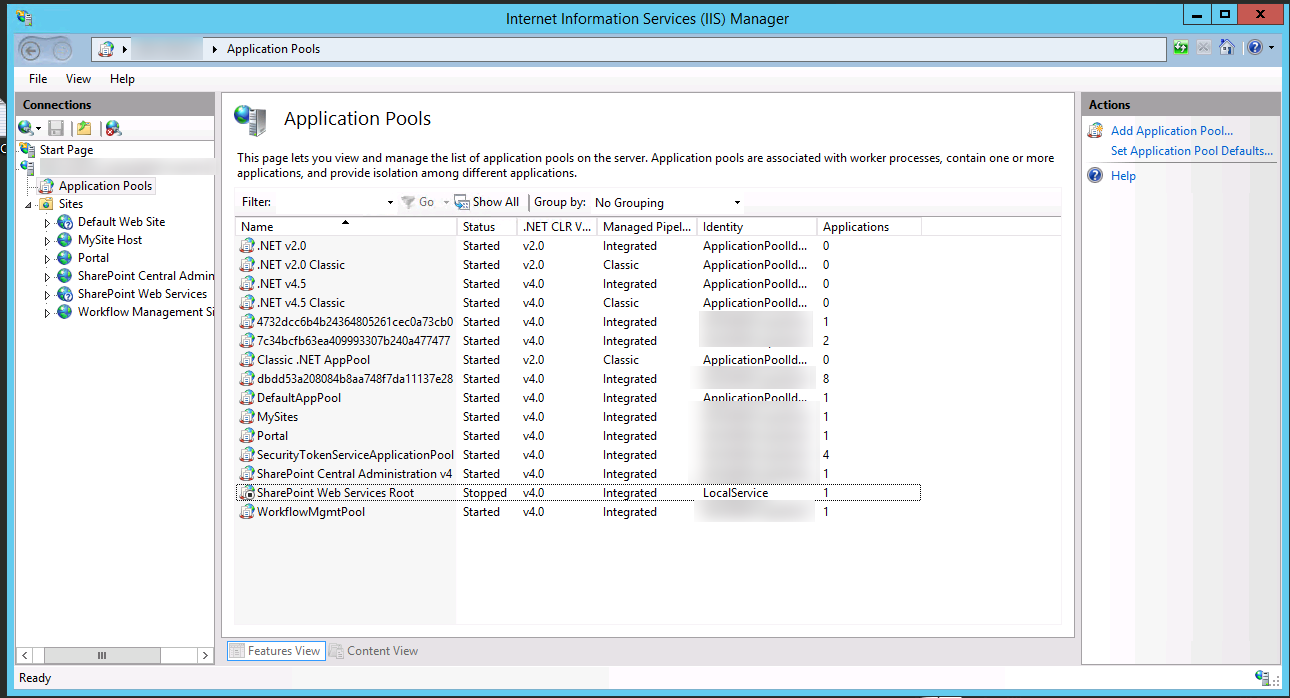Click the Save Connections disk icon
This screenshot has height=698, width=1290.
pyautogui.click(x=57, y=127)
